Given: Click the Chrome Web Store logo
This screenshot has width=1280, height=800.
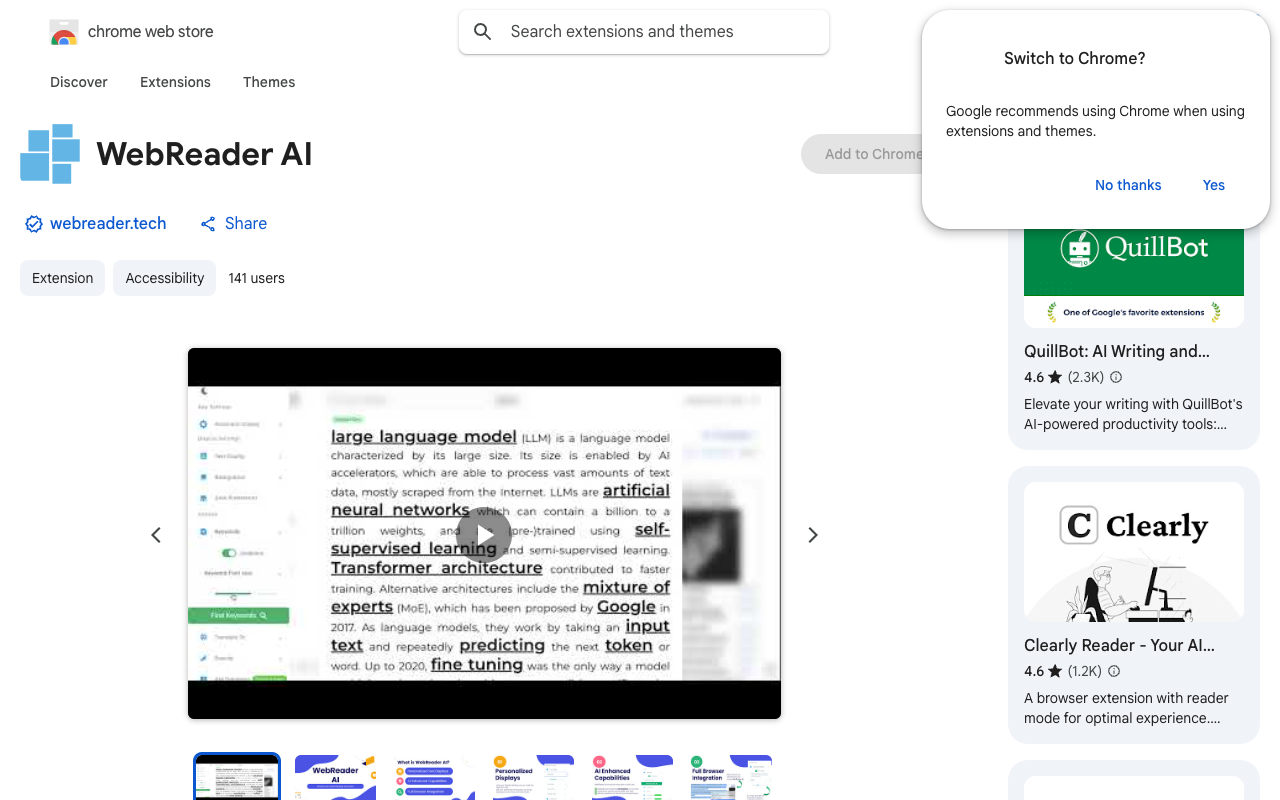Looking at the screenshot, I should [64, 32].
